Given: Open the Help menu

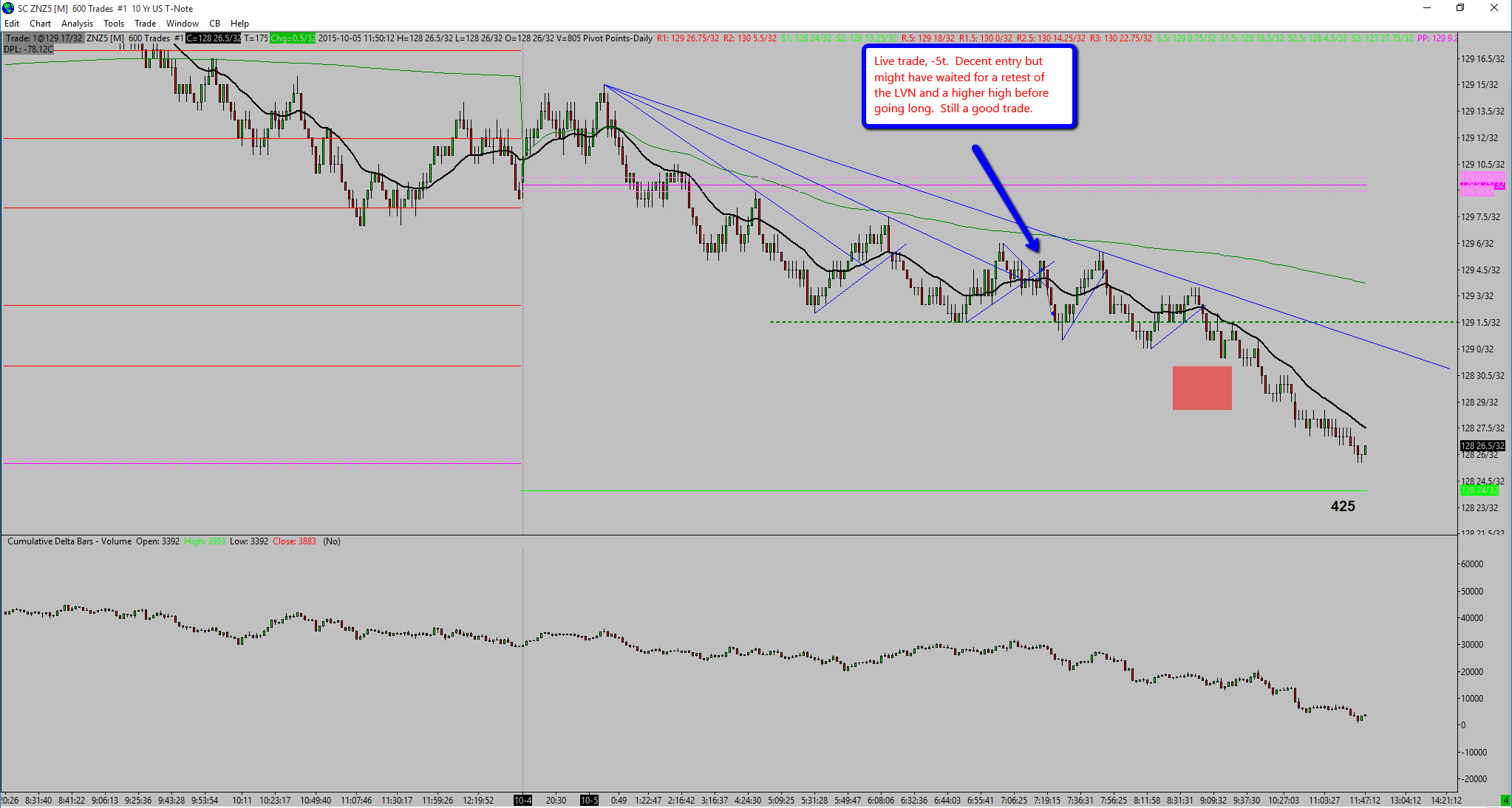Looking at the screenshot, I should click(x=239, y=23).
